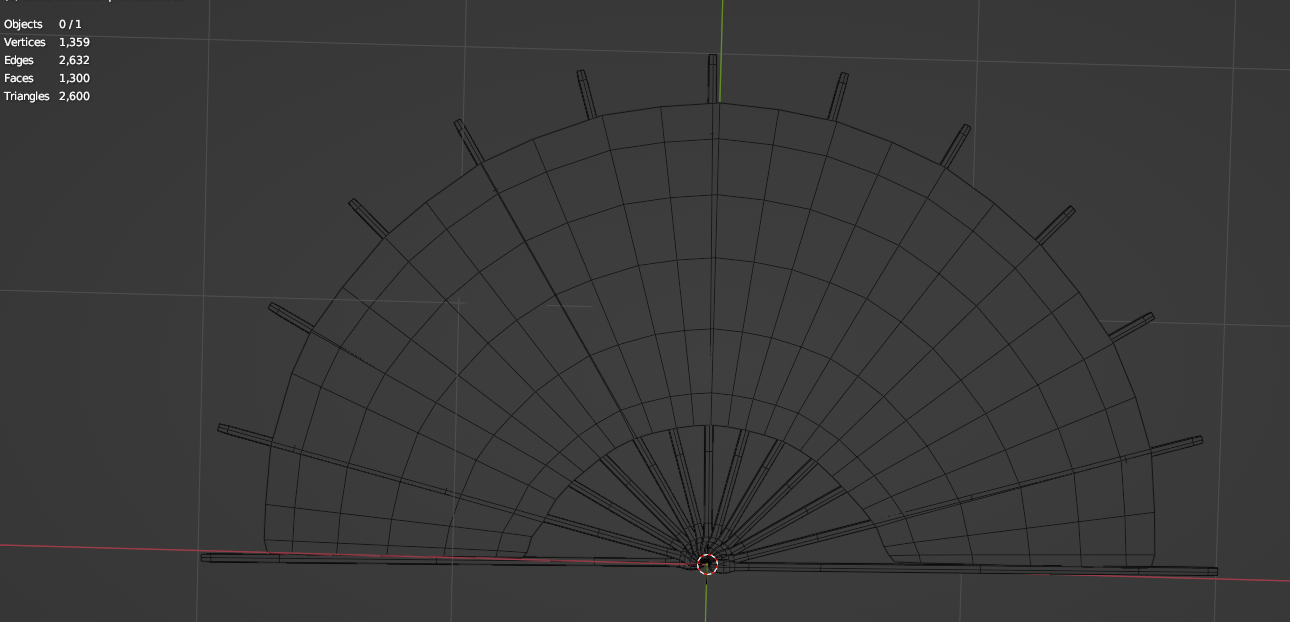1290x622 pixels.
Task: Click the 'Faces' statistics label
Action: [x=18, y=78]
